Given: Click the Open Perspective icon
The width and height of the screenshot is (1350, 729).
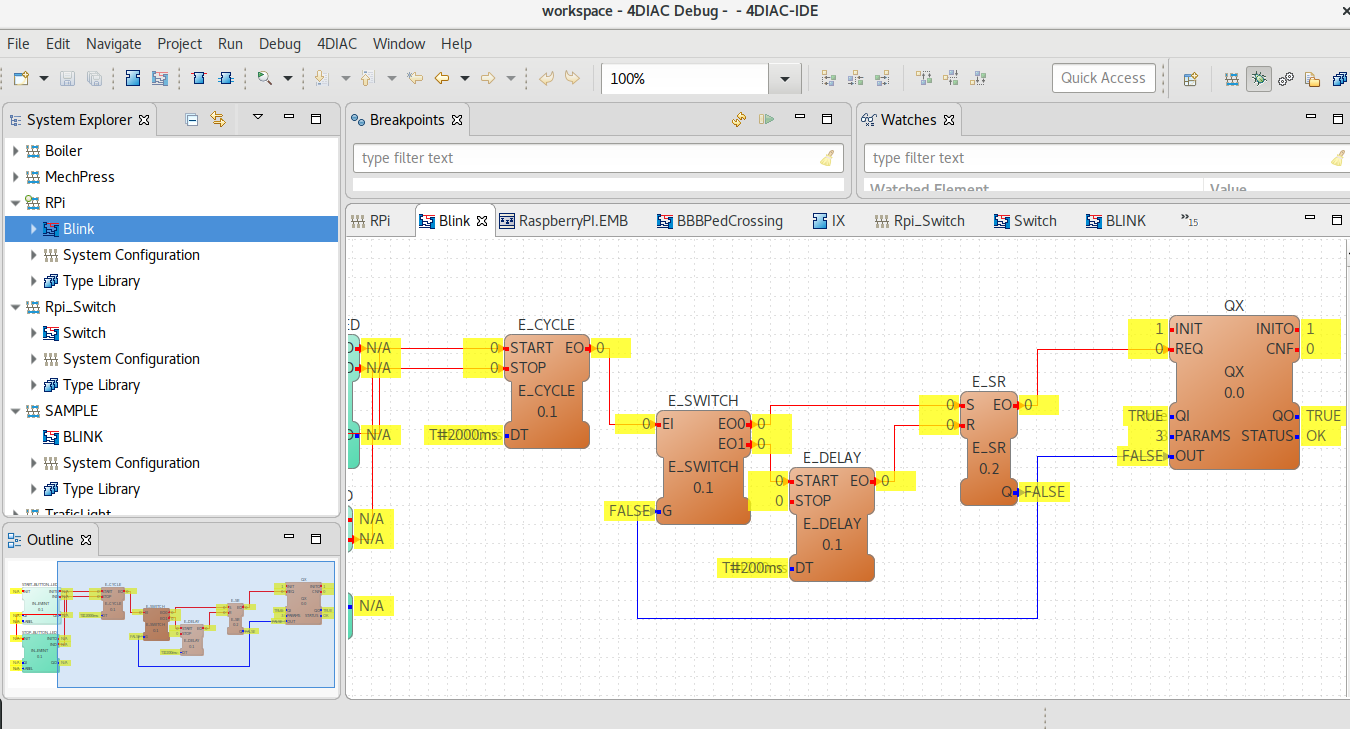Looking at the screenshot, I should tap(1190, 79).
